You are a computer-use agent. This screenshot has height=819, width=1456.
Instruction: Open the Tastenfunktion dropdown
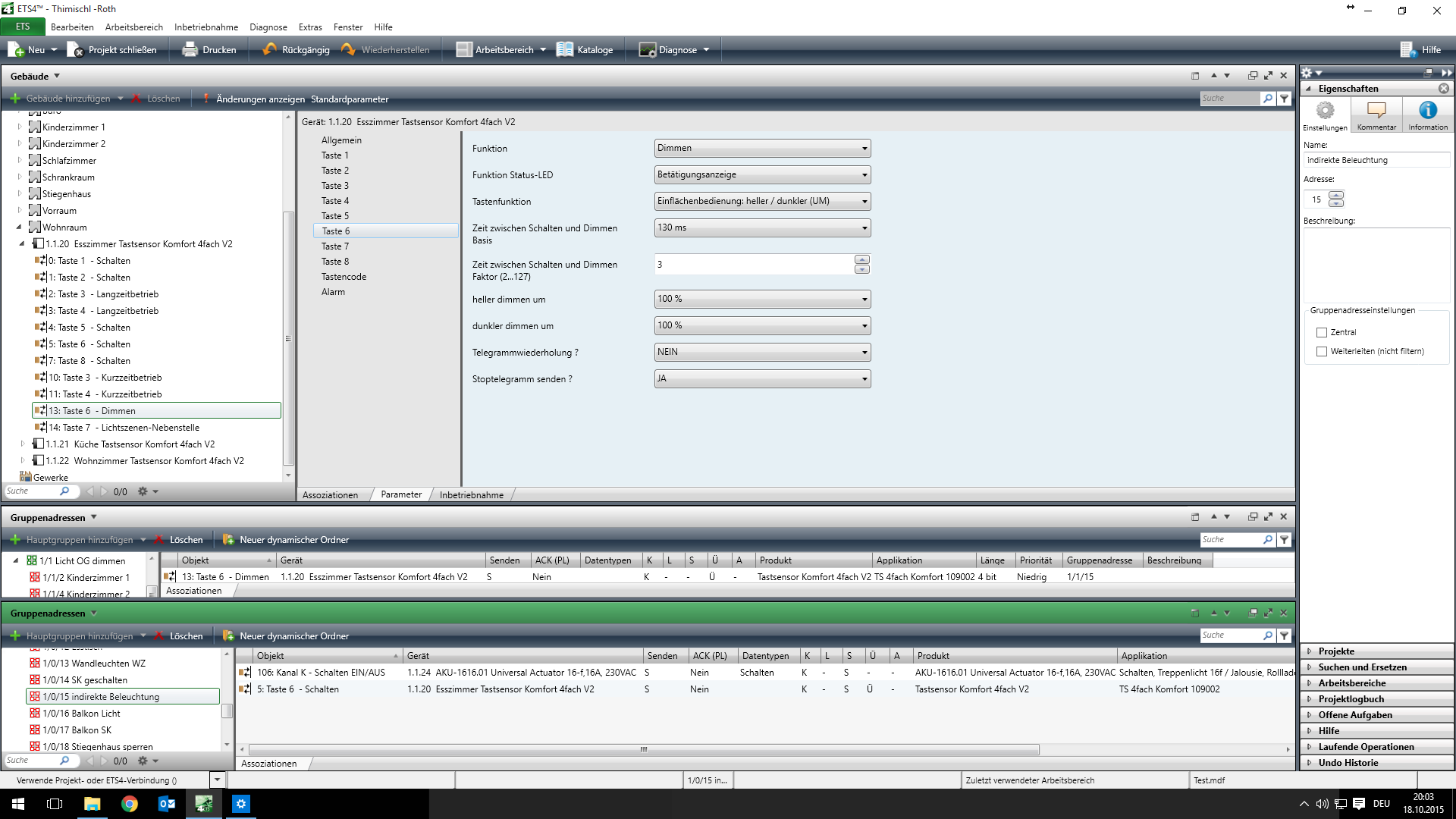point(762,202)
